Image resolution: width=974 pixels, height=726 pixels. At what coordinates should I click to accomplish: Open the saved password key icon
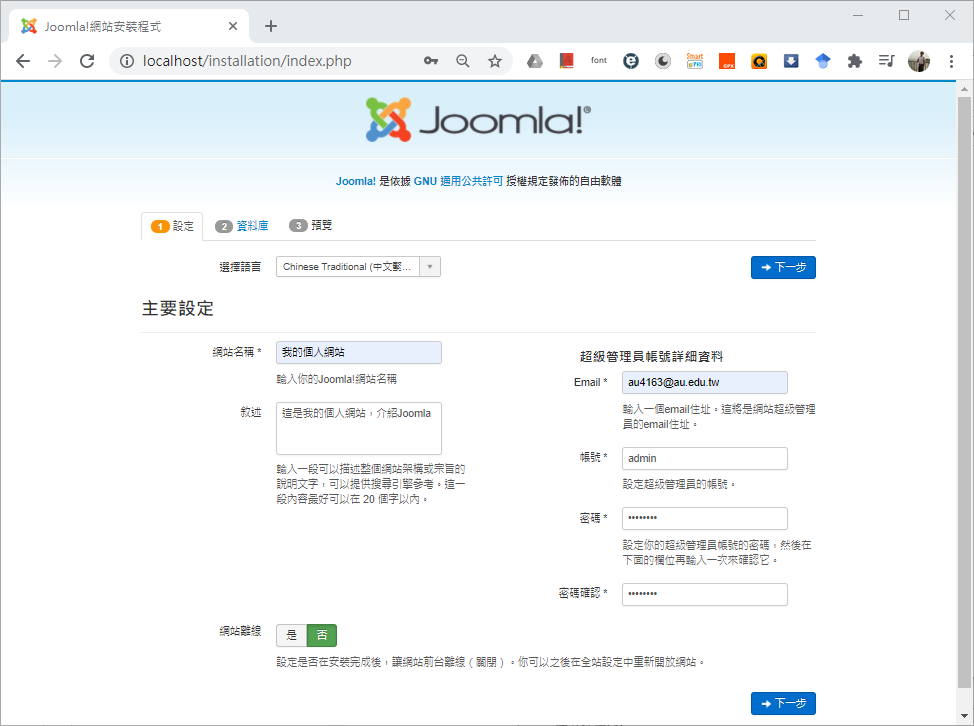tap(430, 61)
